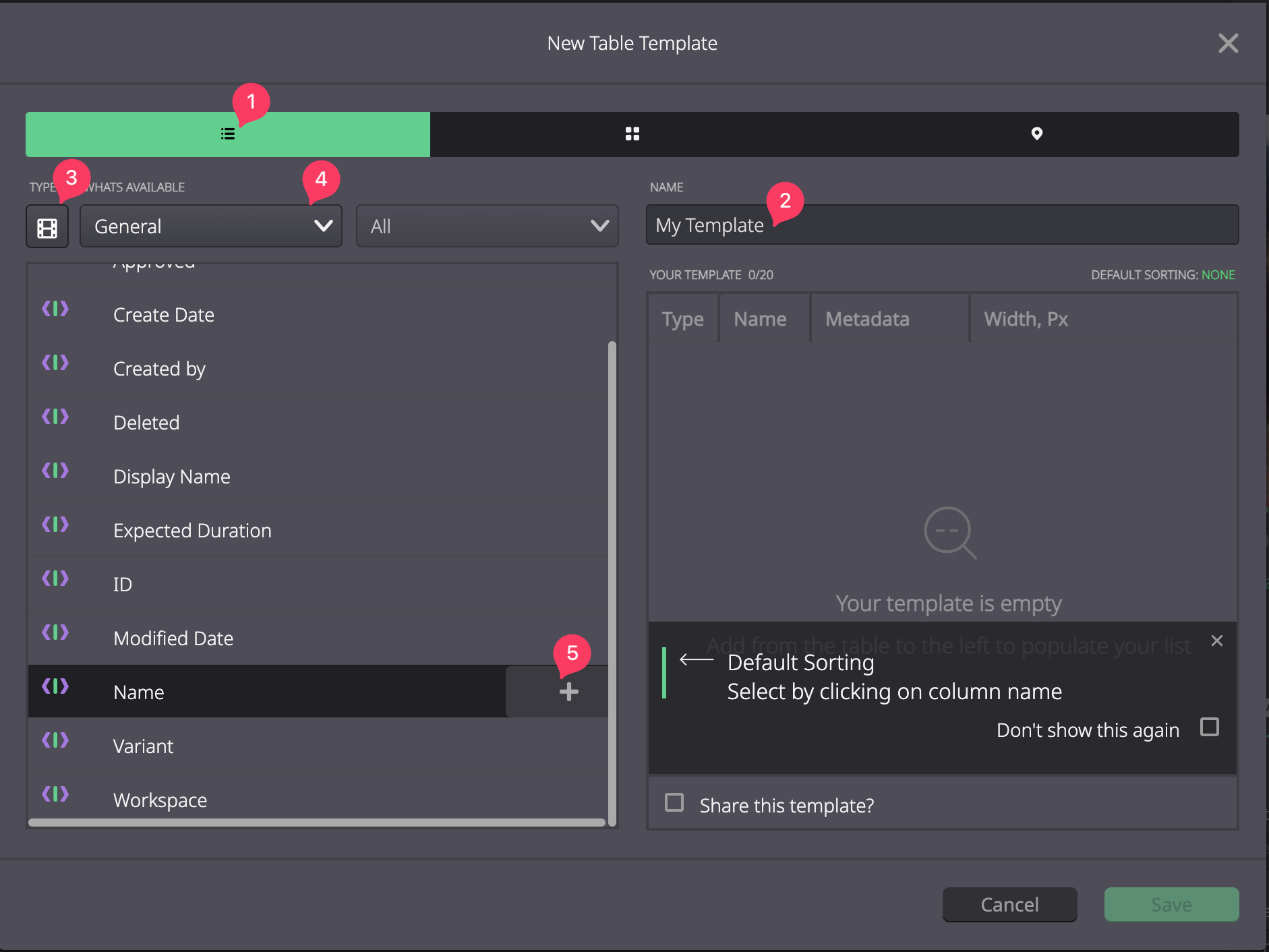Switch to the grid view tab
The height and width of the screenshot is (952, 1269).
(632, 134)
